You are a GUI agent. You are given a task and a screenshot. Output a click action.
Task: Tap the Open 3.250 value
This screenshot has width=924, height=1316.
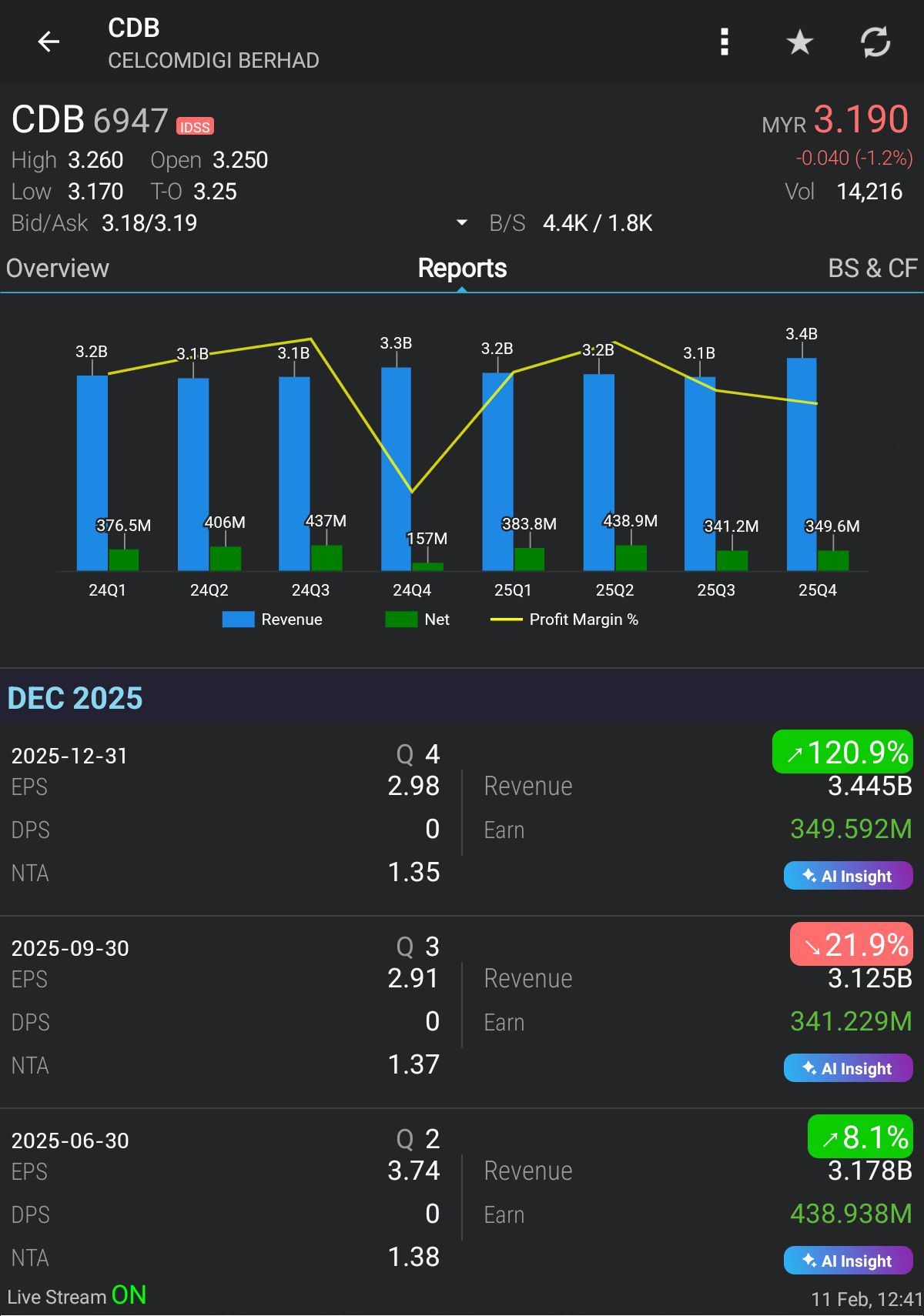tap(240, 160)
